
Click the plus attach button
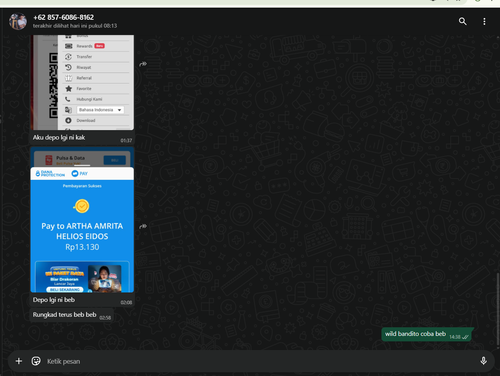click(19, 361)
